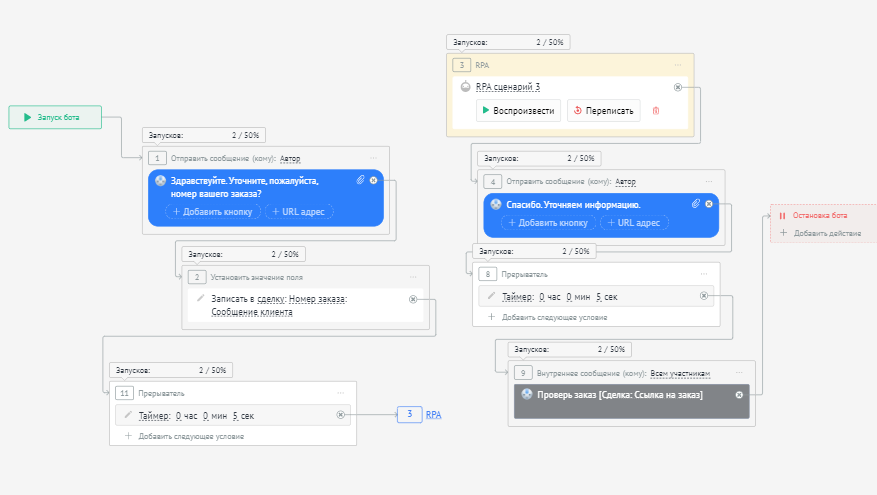This screenshot has height=495, width=877.
Task: Click the pencil icon beside 'Записать в сделку'
Action: (x=200, y=298)
